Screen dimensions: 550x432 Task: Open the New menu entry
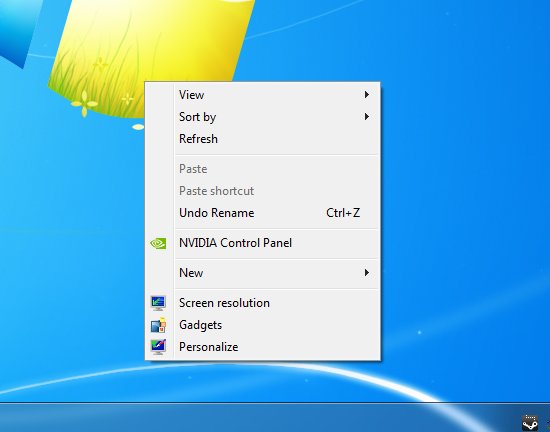262,273
